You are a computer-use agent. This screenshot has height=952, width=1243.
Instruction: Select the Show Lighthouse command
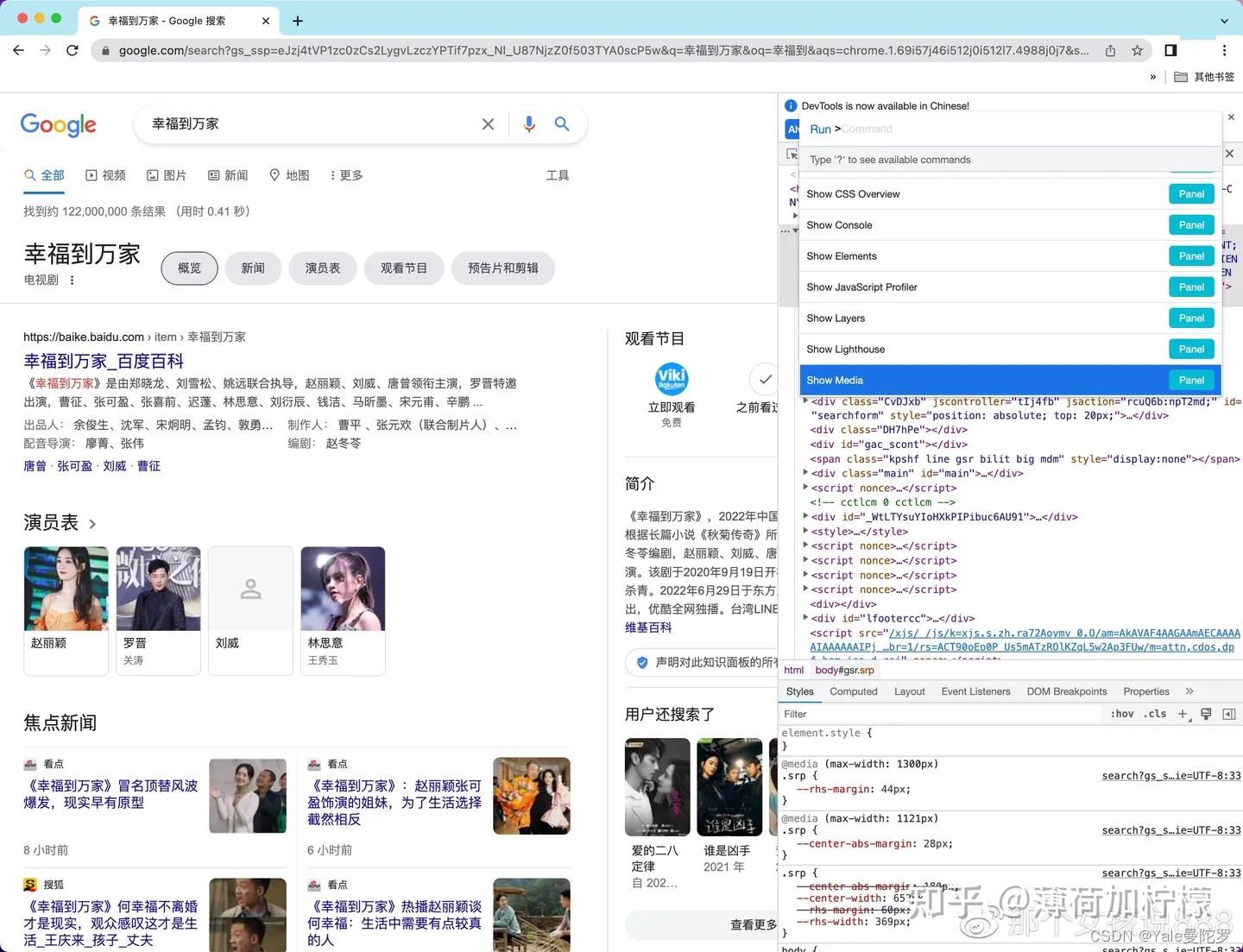[x=1011, y=350]
